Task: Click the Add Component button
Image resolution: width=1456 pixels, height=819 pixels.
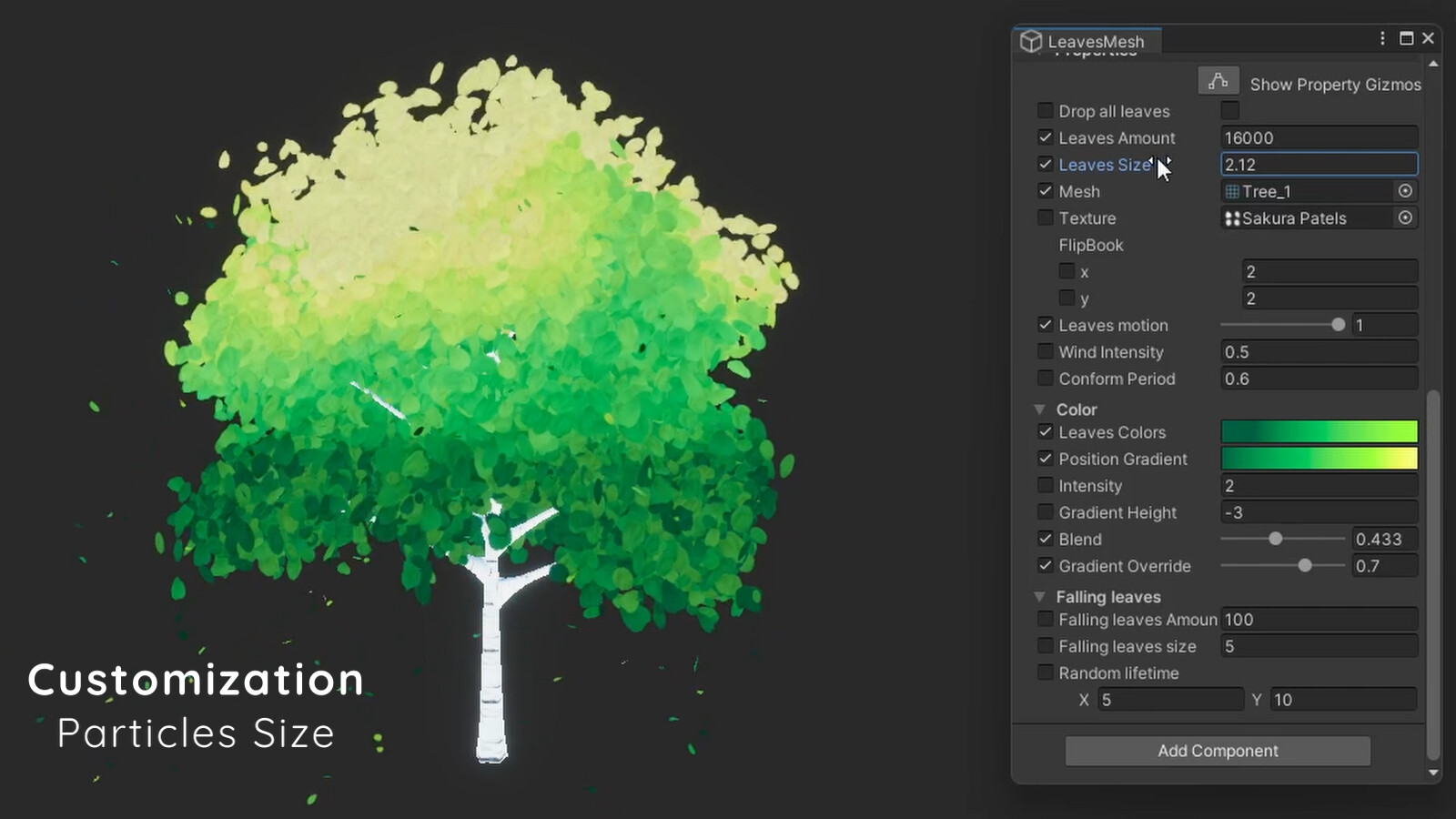Action: click(x=1218, y=751)
